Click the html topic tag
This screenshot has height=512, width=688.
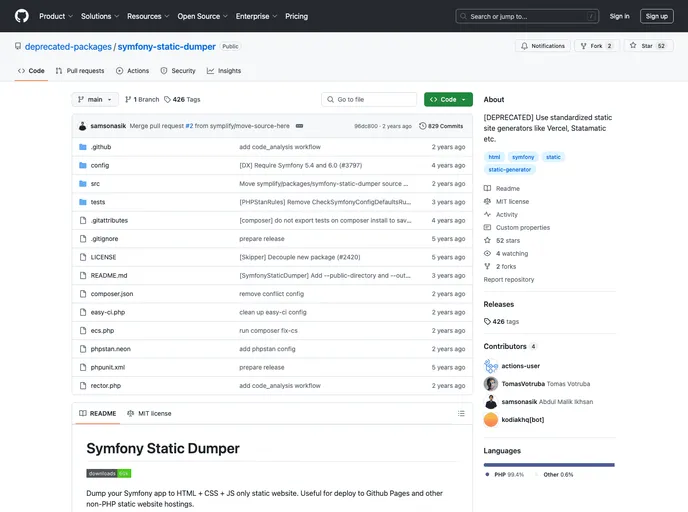click(494, 157)
